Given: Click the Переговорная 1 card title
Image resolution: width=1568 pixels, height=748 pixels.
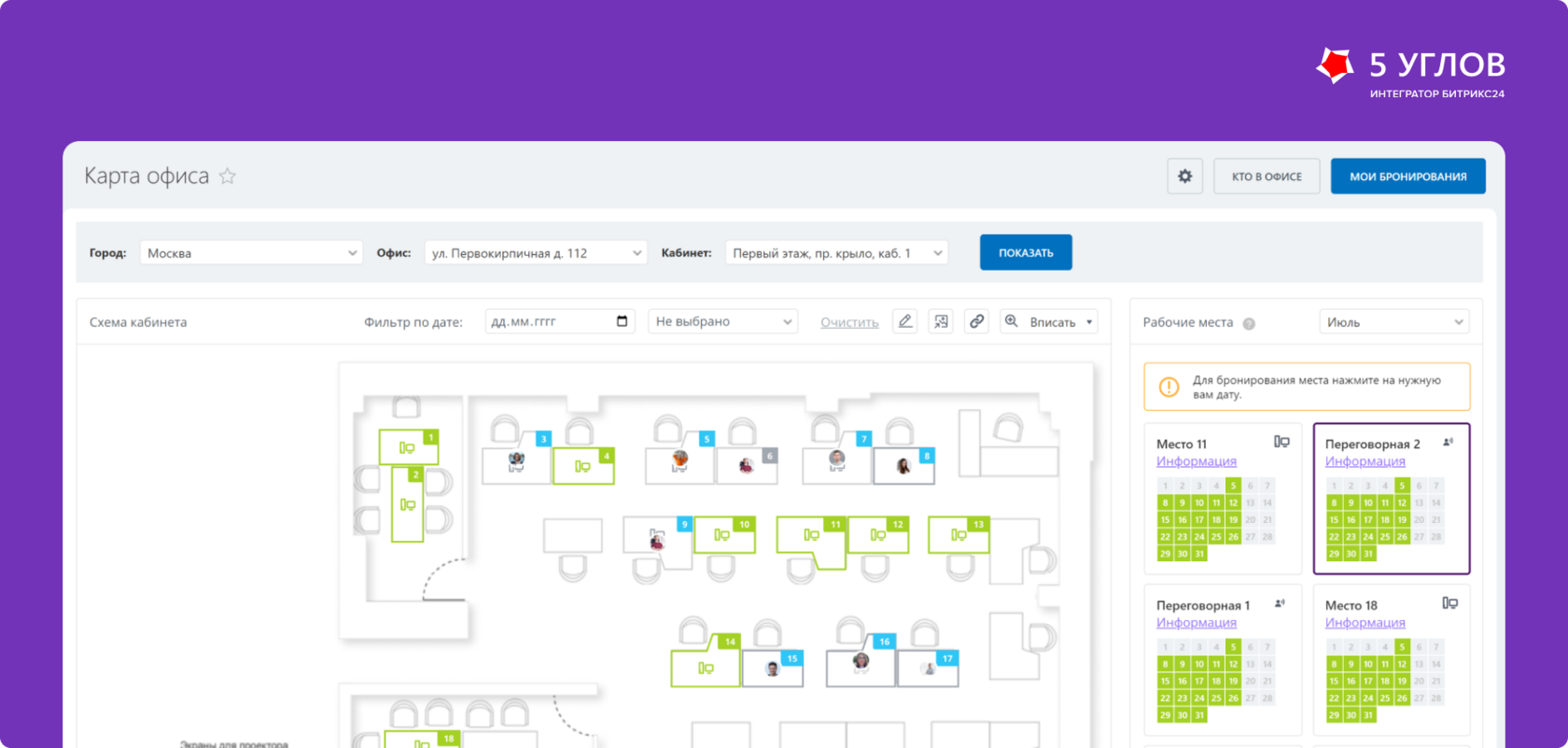Looking at the screenshot, I should click(1203, 606).
